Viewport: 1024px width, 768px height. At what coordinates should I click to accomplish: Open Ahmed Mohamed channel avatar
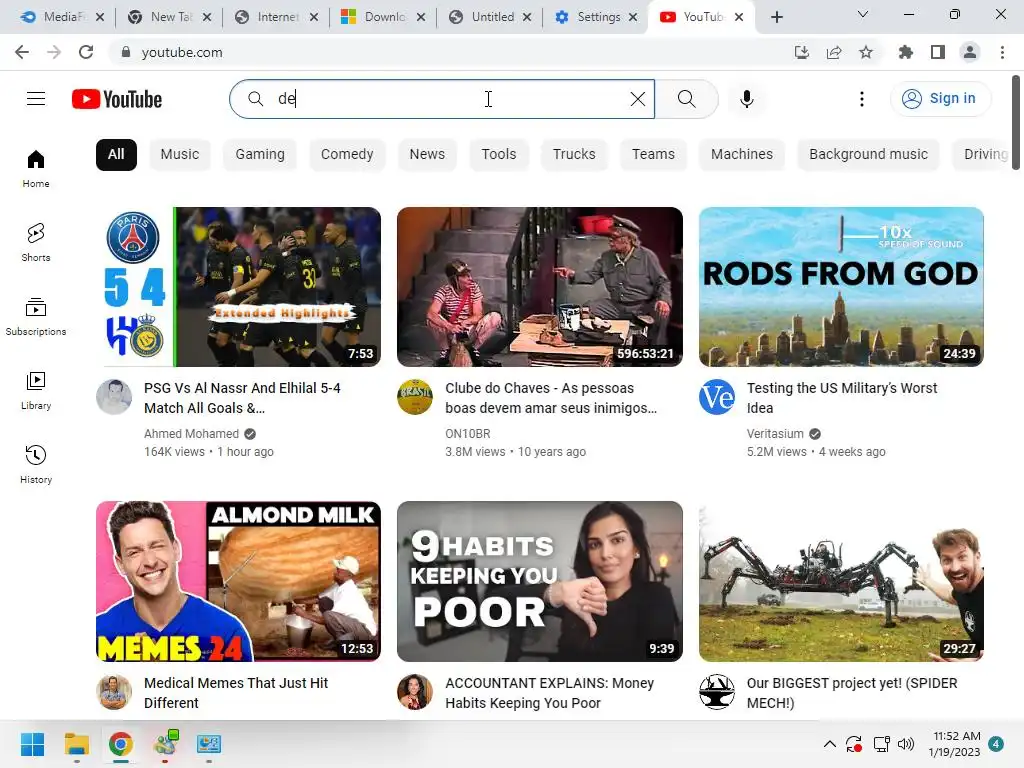tap(114, 397)
